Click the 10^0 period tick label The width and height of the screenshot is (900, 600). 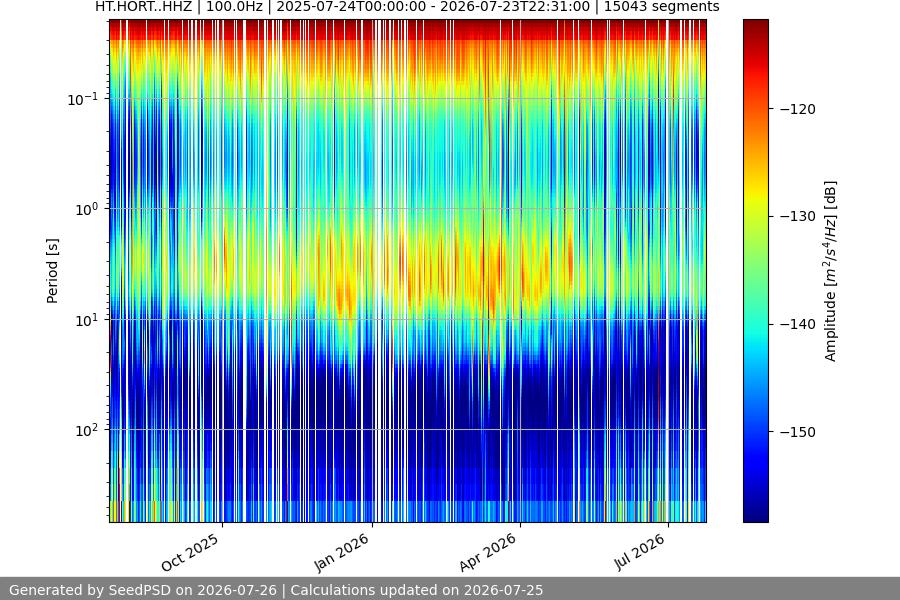87,210
